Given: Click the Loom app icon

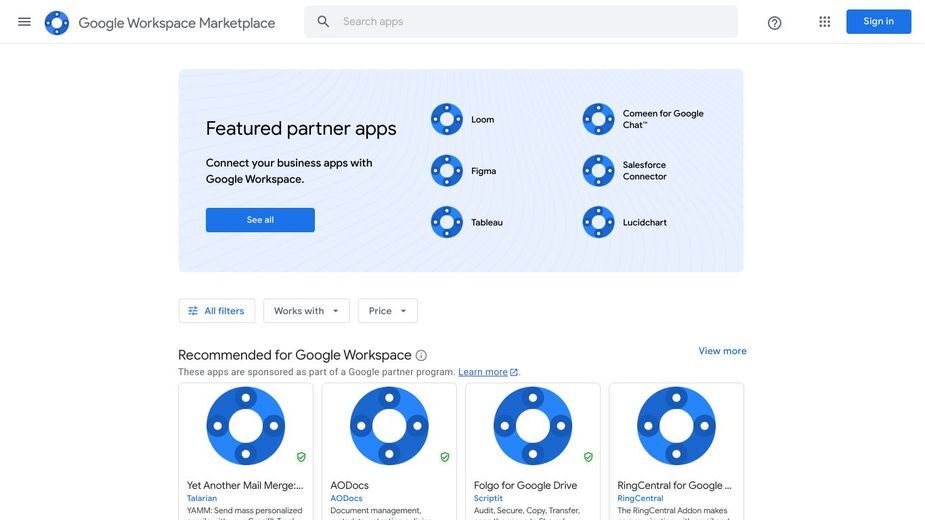Looking at the screenshot, I should pyautogui.click(x=447, y=119).
